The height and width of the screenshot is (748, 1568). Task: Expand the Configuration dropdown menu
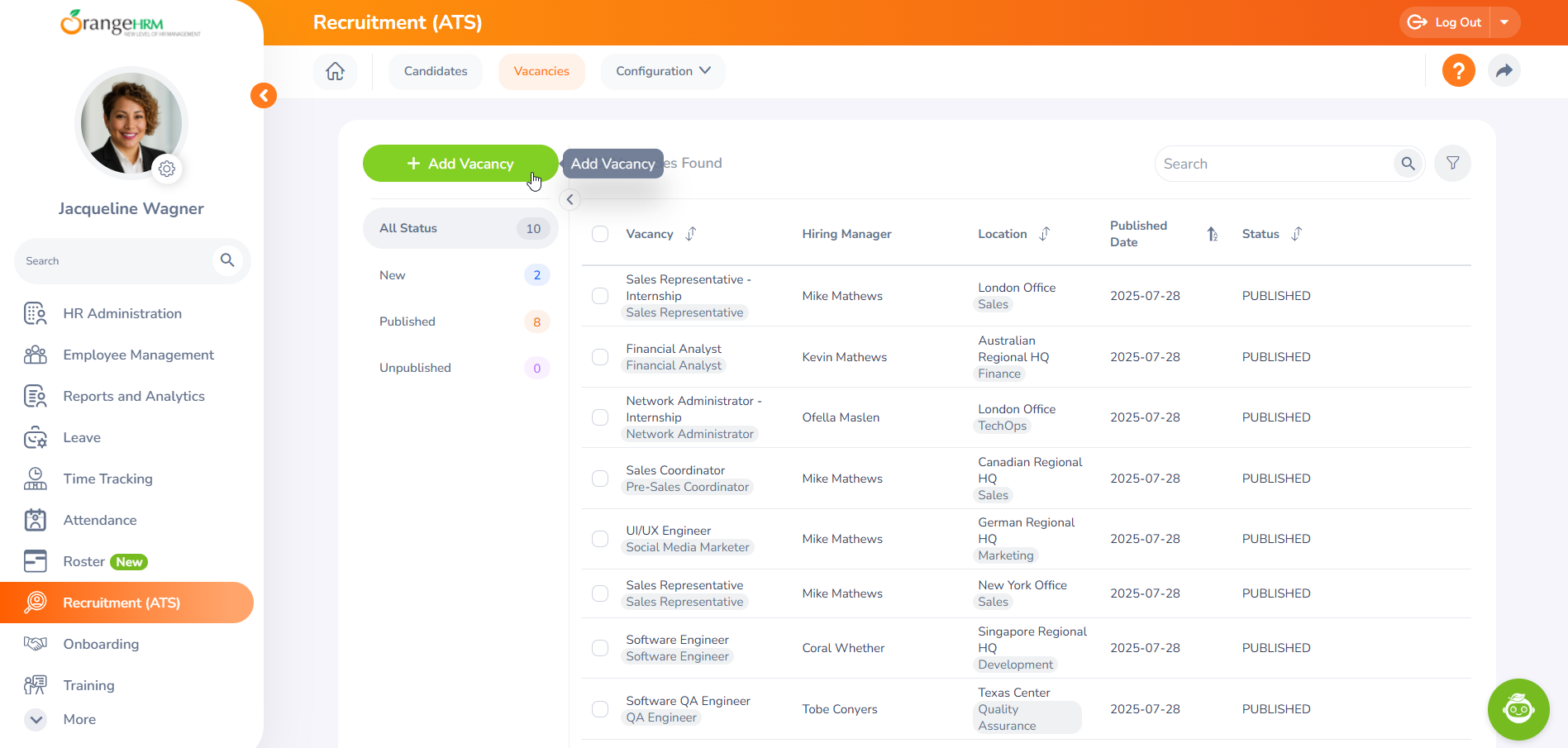(x=662, y=71)
